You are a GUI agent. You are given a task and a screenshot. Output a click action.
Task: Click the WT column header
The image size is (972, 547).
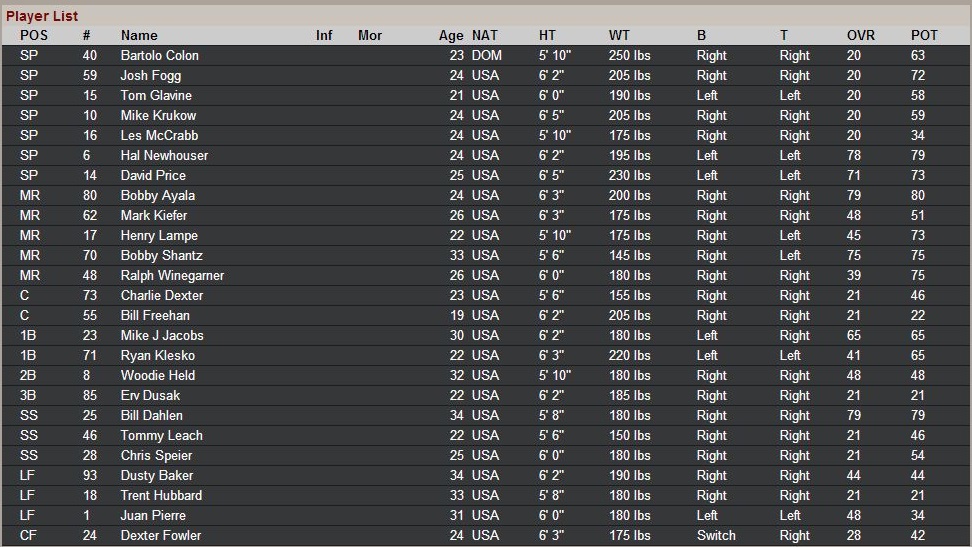[x=619, y=35]
